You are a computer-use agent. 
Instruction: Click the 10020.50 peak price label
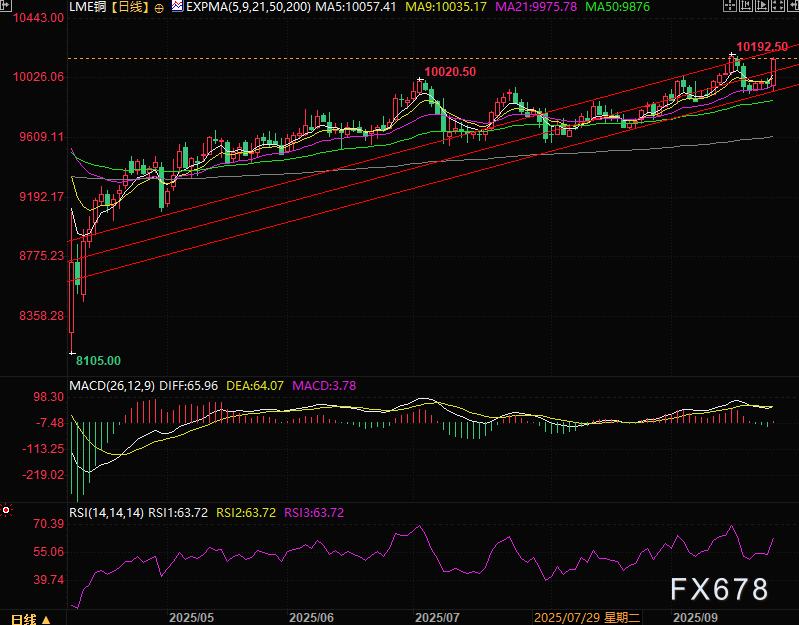[x=449, y=72]
